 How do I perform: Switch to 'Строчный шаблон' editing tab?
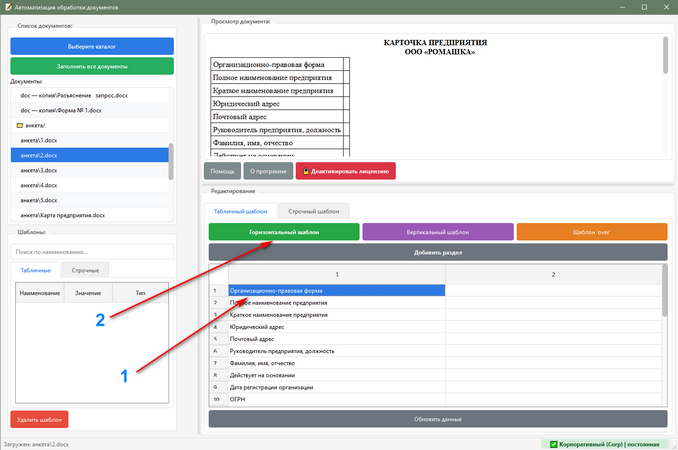[x=313, y=211]
